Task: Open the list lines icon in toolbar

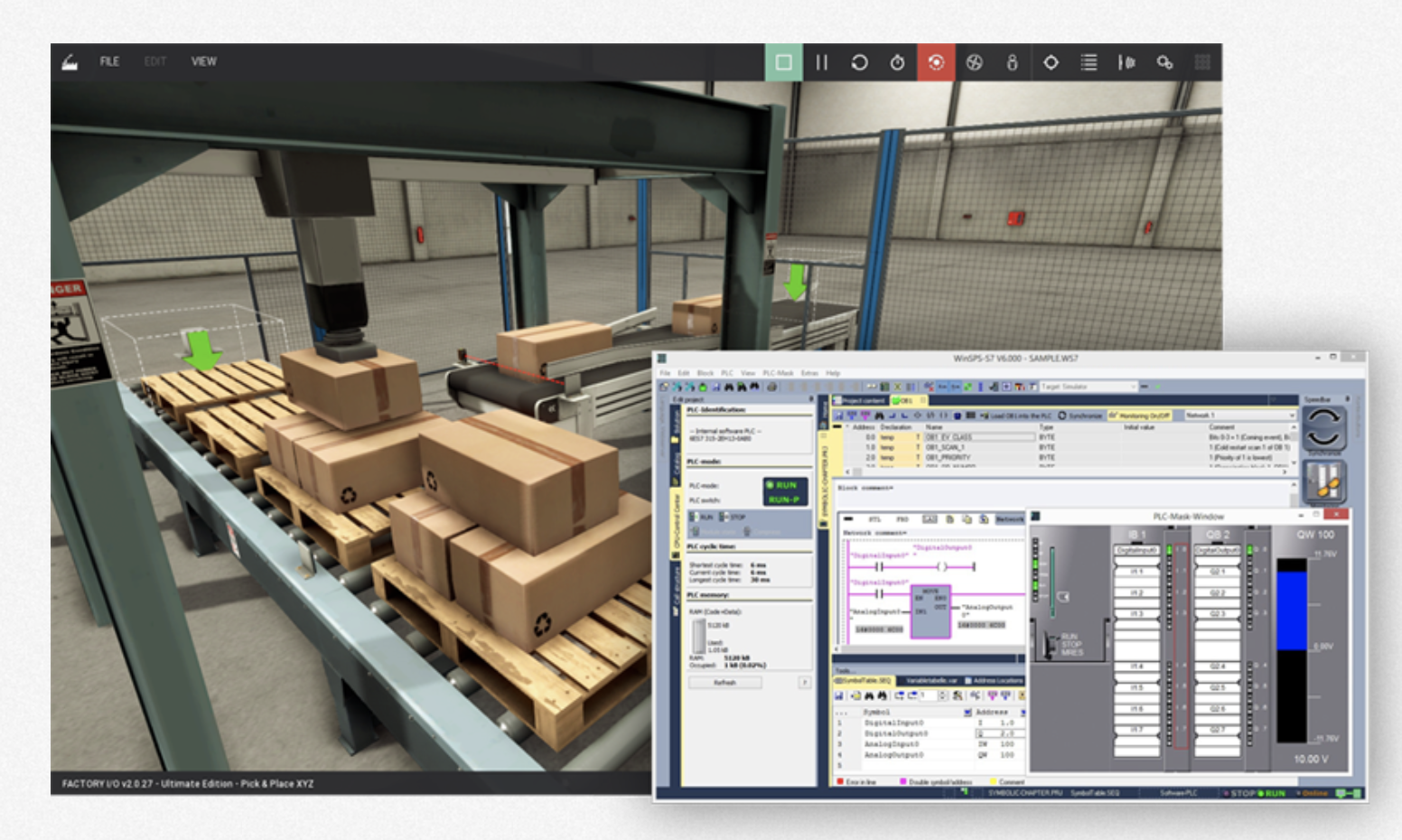Action: coord(1089,62)
